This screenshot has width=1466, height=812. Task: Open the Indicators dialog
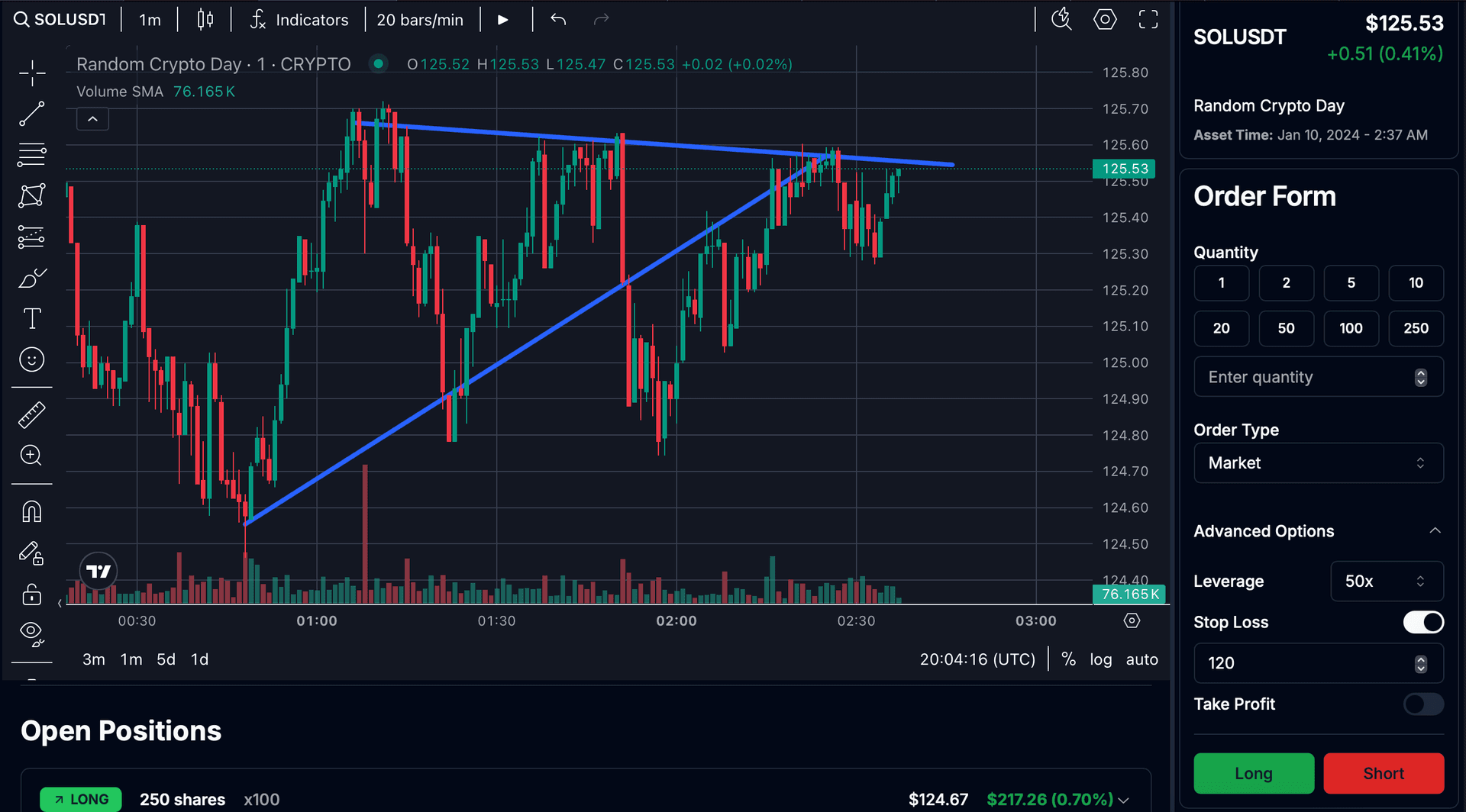[x=299, y=20]
